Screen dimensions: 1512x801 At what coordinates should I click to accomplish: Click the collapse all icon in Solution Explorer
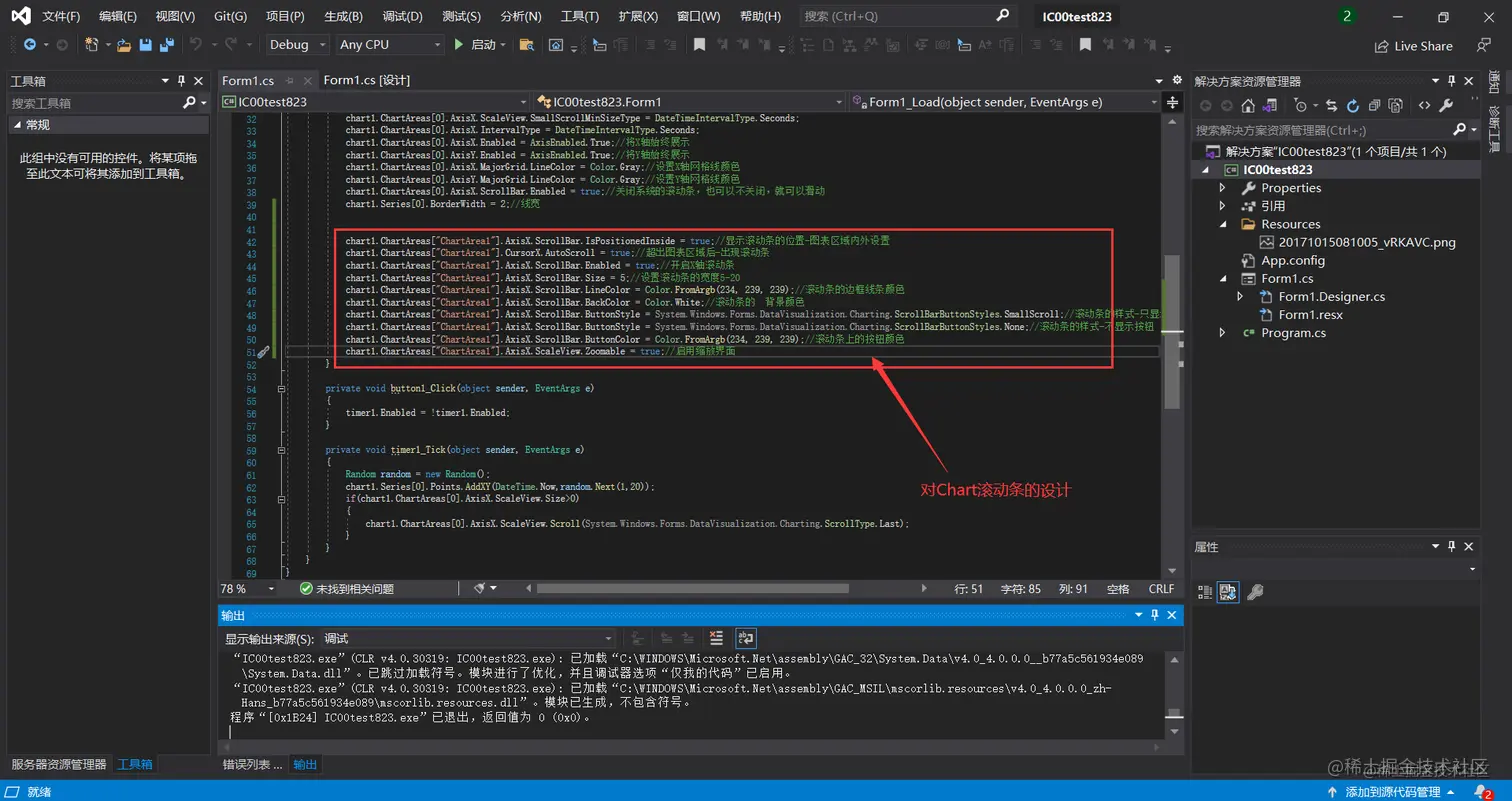(x=1375, y=105)
